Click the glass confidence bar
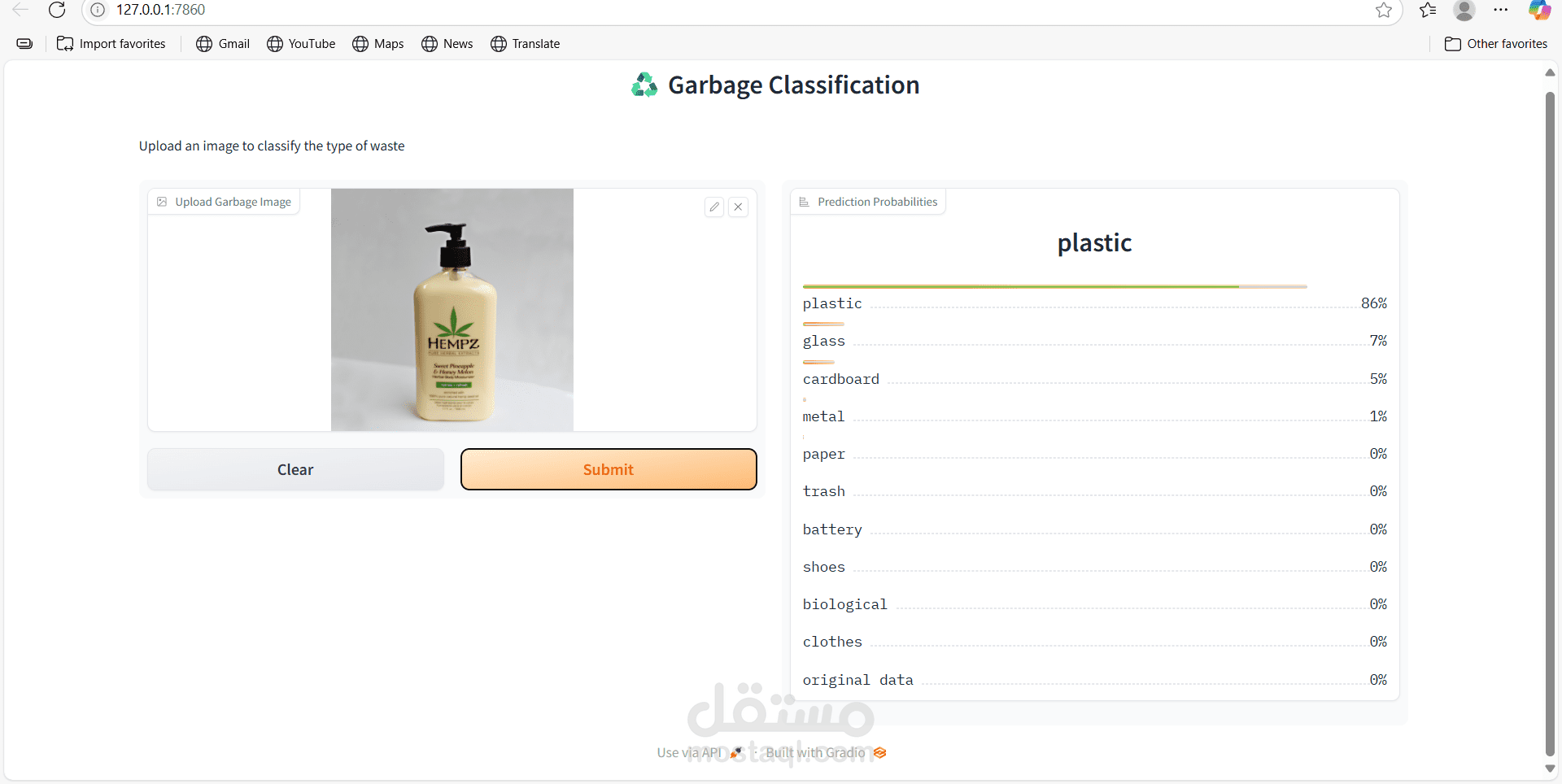This screenshot has height=784, width=1562. pos(823,324)
